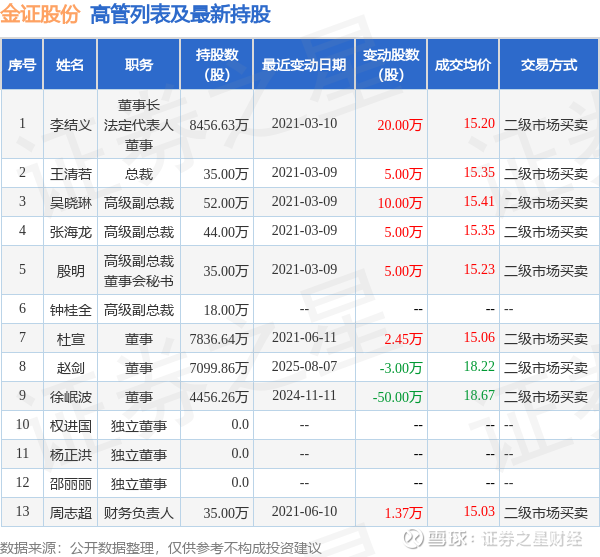Select the 姓名 column header
Image resolution: width=600 pixels, height=557 pixels.
point(70,64)
